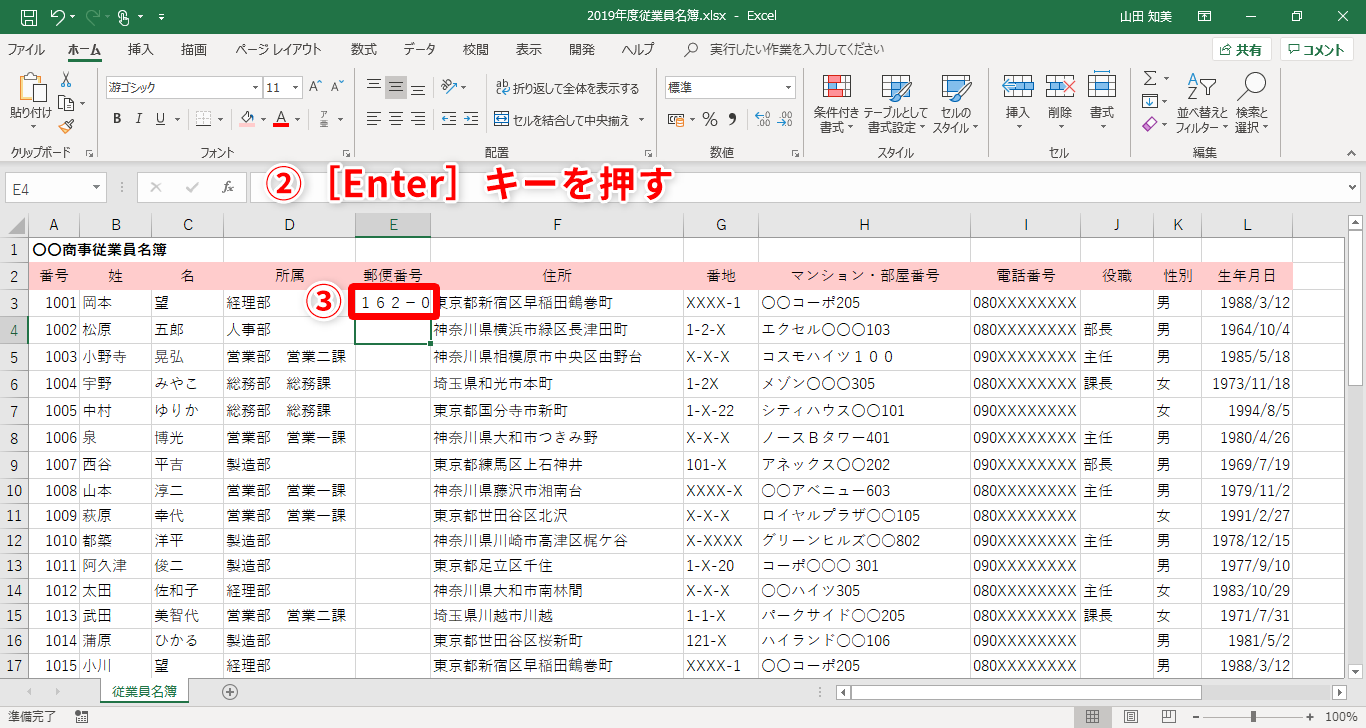Open the insert function fx dialog
Screen dimensions: 1366x728
[228, 187]
